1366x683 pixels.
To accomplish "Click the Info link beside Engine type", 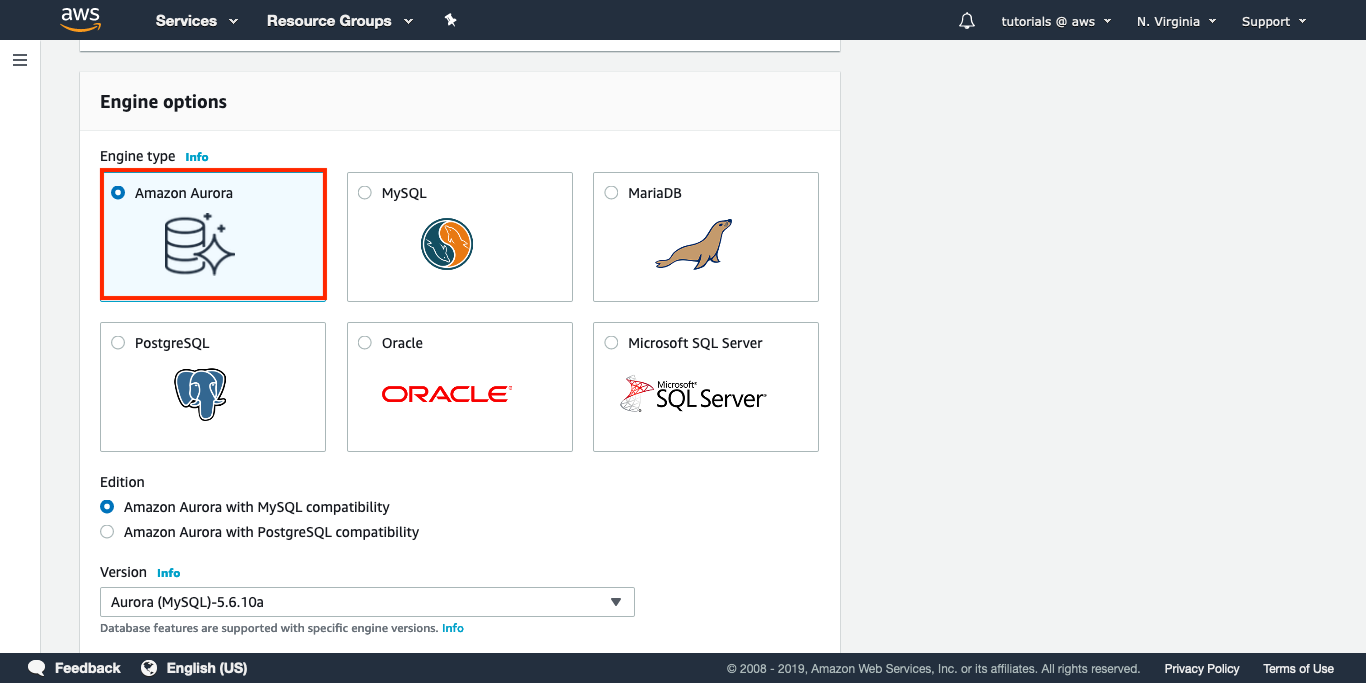I will [197, 157].
